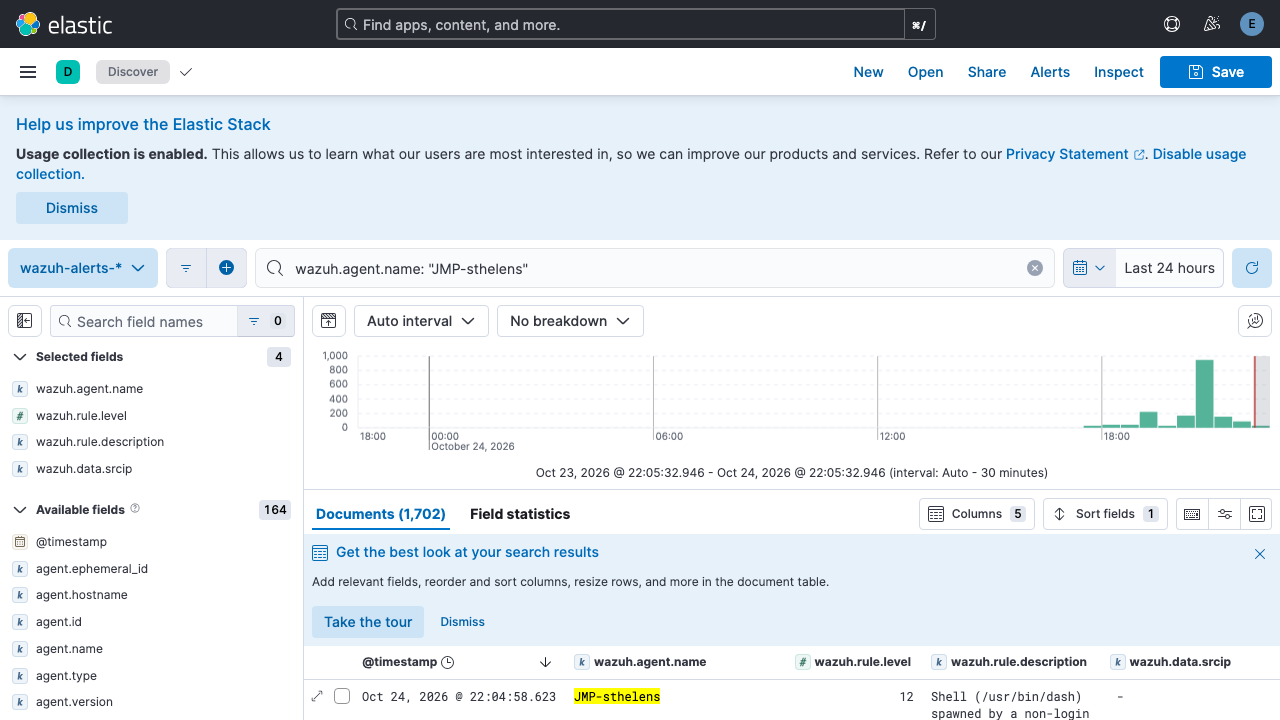Select the first document row checkbox
This screenshot has height=720, width=1280.
(342, 696)
